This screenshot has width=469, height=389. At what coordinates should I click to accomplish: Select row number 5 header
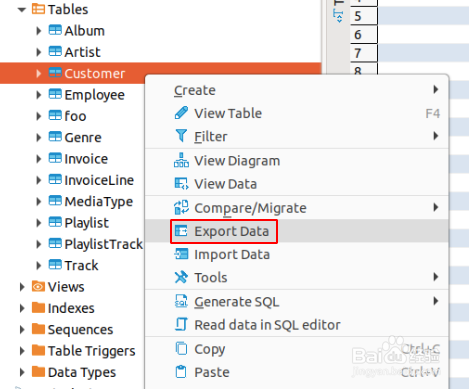coord(364,16)
